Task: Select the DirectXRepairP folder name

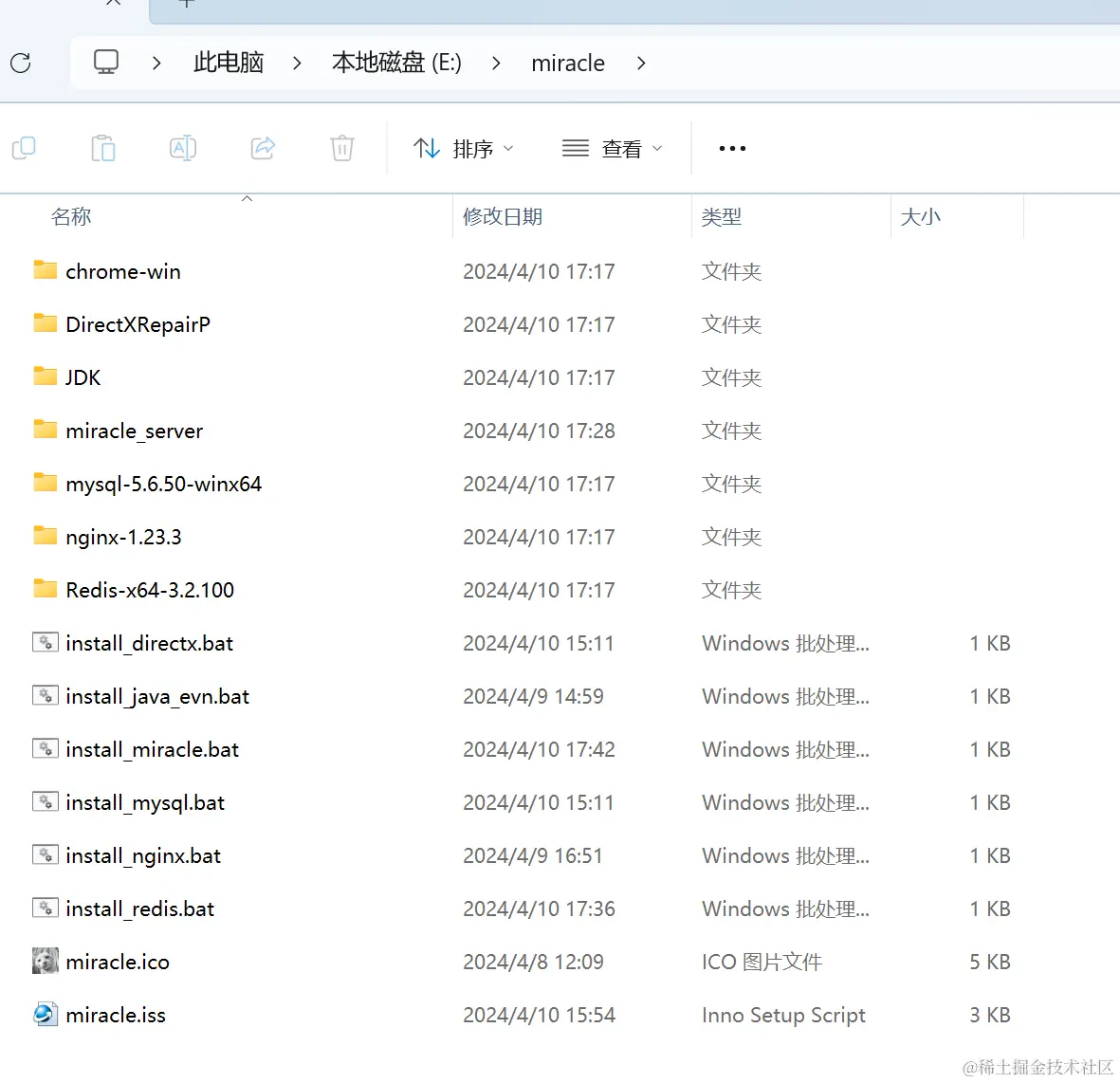Action: click(x=138, y=324)
